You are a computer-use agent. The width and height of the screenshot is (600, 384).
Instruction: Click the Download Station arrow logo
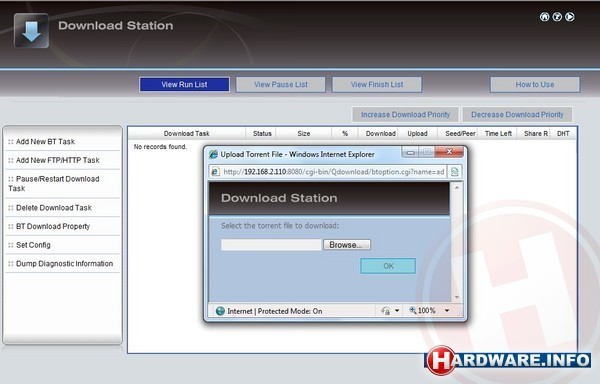(x=31, y=31)
